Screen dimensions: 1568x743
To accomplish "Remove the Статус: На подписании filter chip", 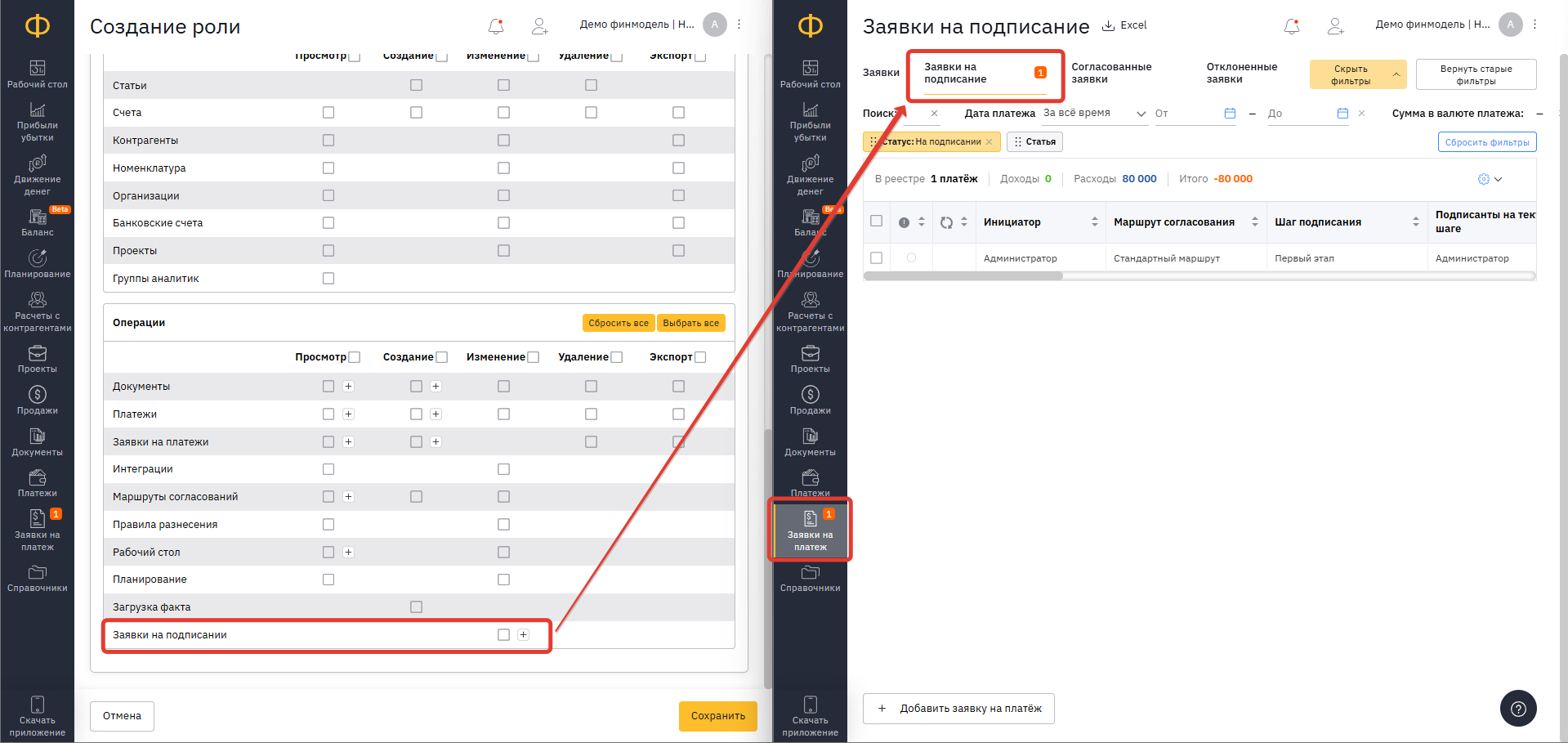I will [989, 142].
